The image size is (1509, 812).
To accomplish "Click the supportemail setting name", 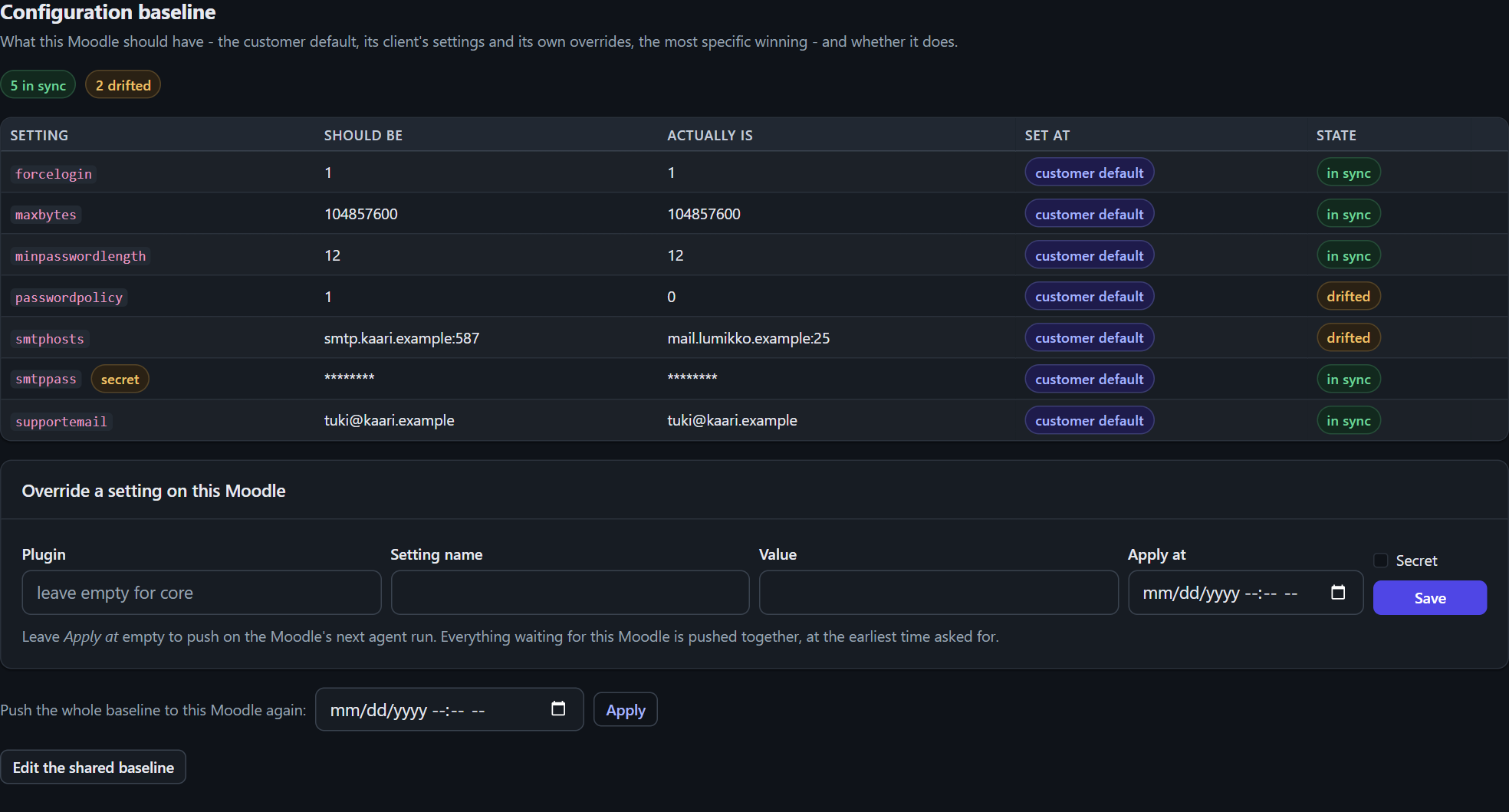I will click(61, 422).
